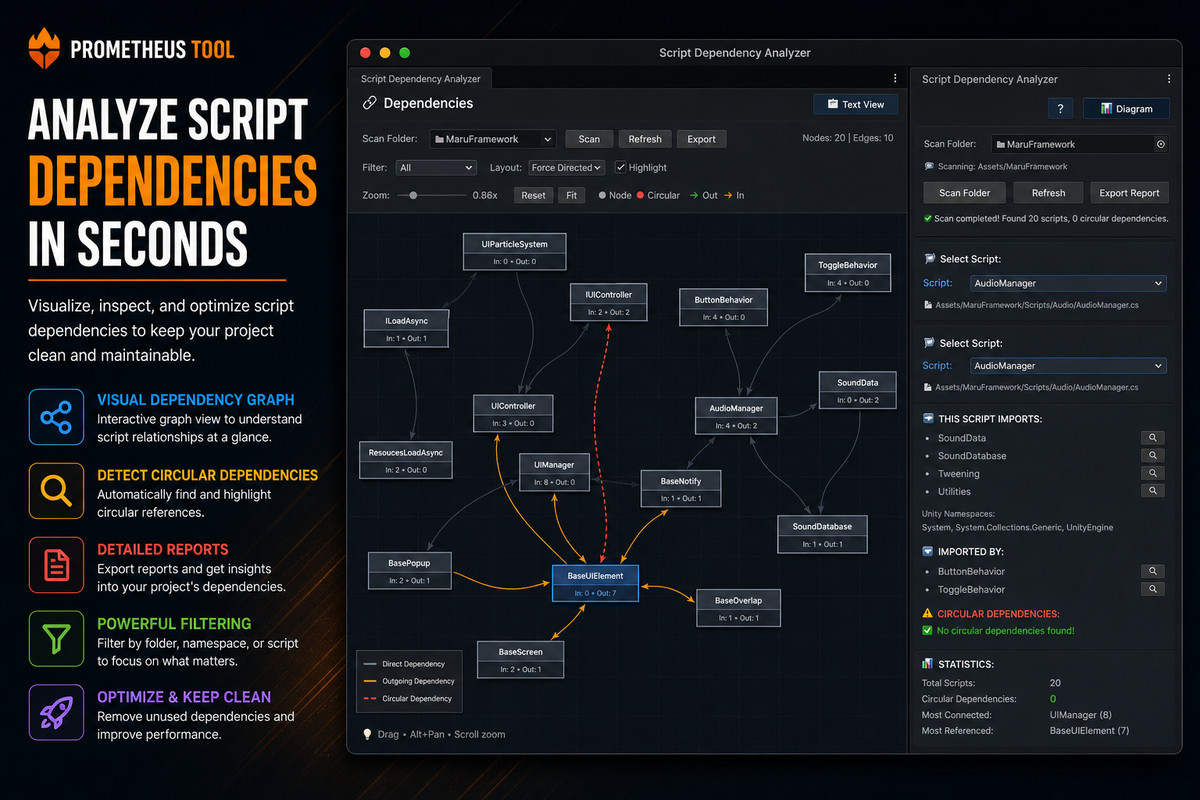Locate ButtonBehavior using its magnifier icon
Viewport: 1200px width, 800px height.
pyautogui.click(x=1153, y=571)
